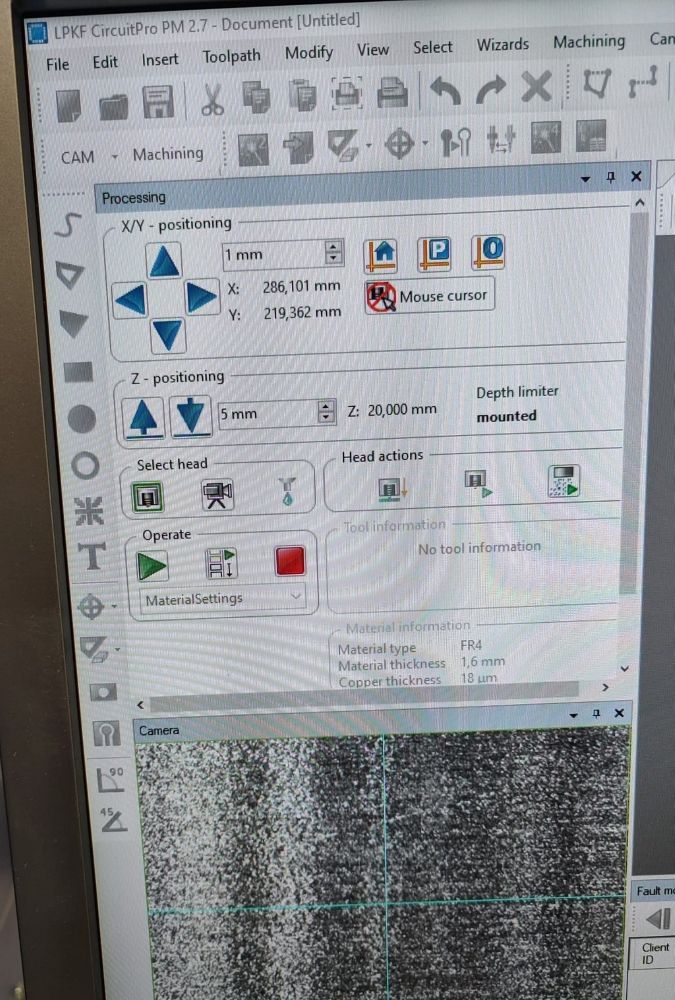The image size is (675, 1000).
Task: Lower the head with Z down arrow
Action: 190,416
